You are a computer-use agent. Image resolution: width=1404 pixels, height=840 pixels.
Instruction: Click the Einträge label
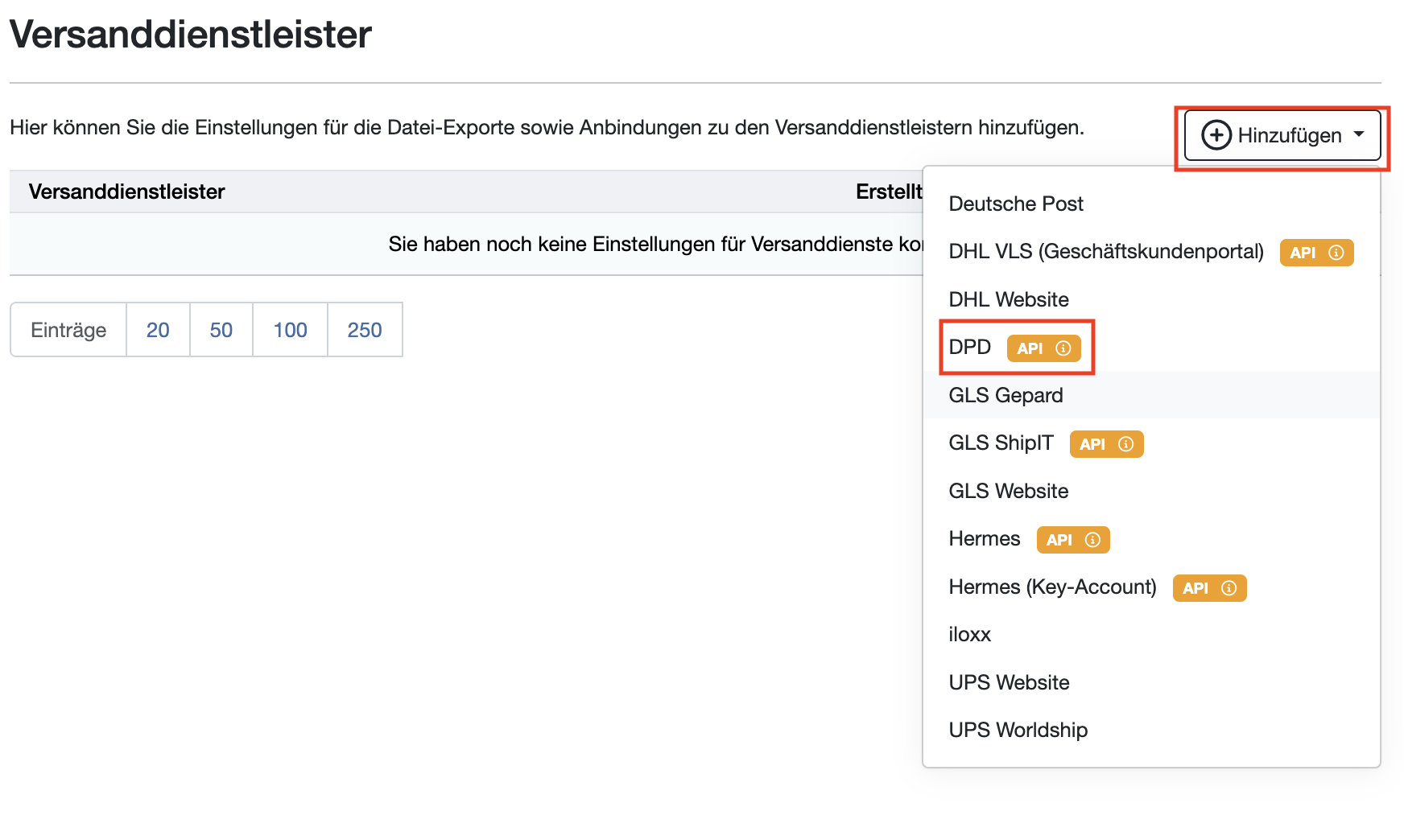(x=68, y=330)
